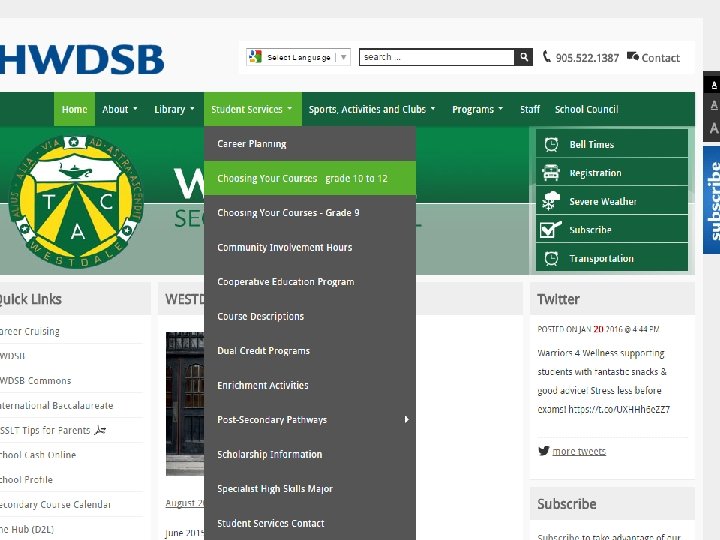Select Scholarship Information entry
This screenshot has width=720, height=540.
[x=310, y=454]
